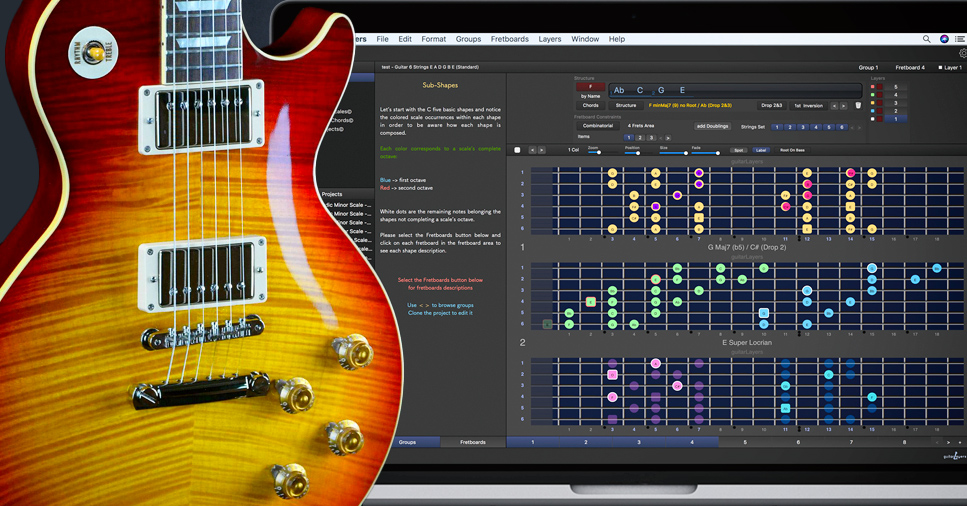967x506 pixels.
Task: Open the Fretboards menu
Action: [x=509, y=39]
